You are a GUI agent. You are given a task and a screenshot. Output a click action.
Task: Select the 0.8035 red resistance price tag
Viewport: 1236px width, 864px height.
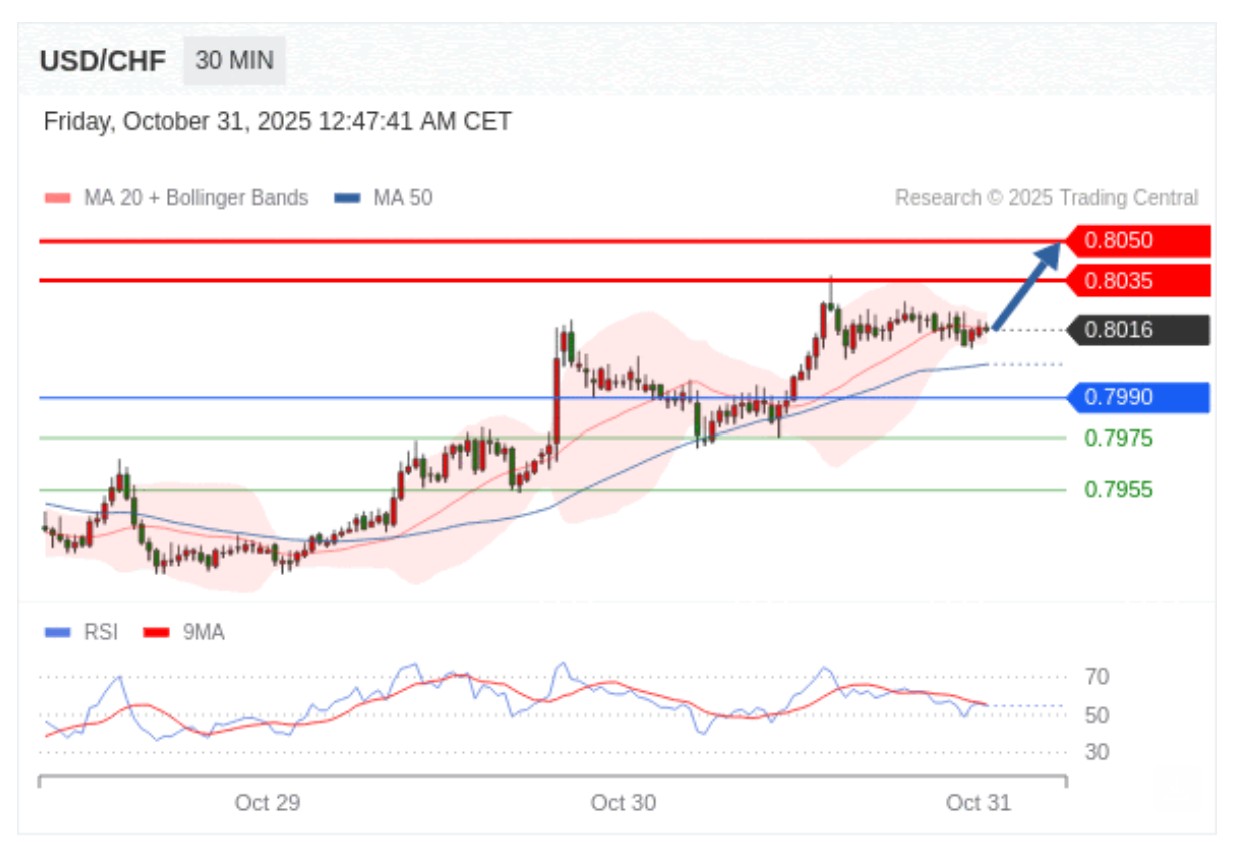pyautogui.click(x=1137, y=281)
